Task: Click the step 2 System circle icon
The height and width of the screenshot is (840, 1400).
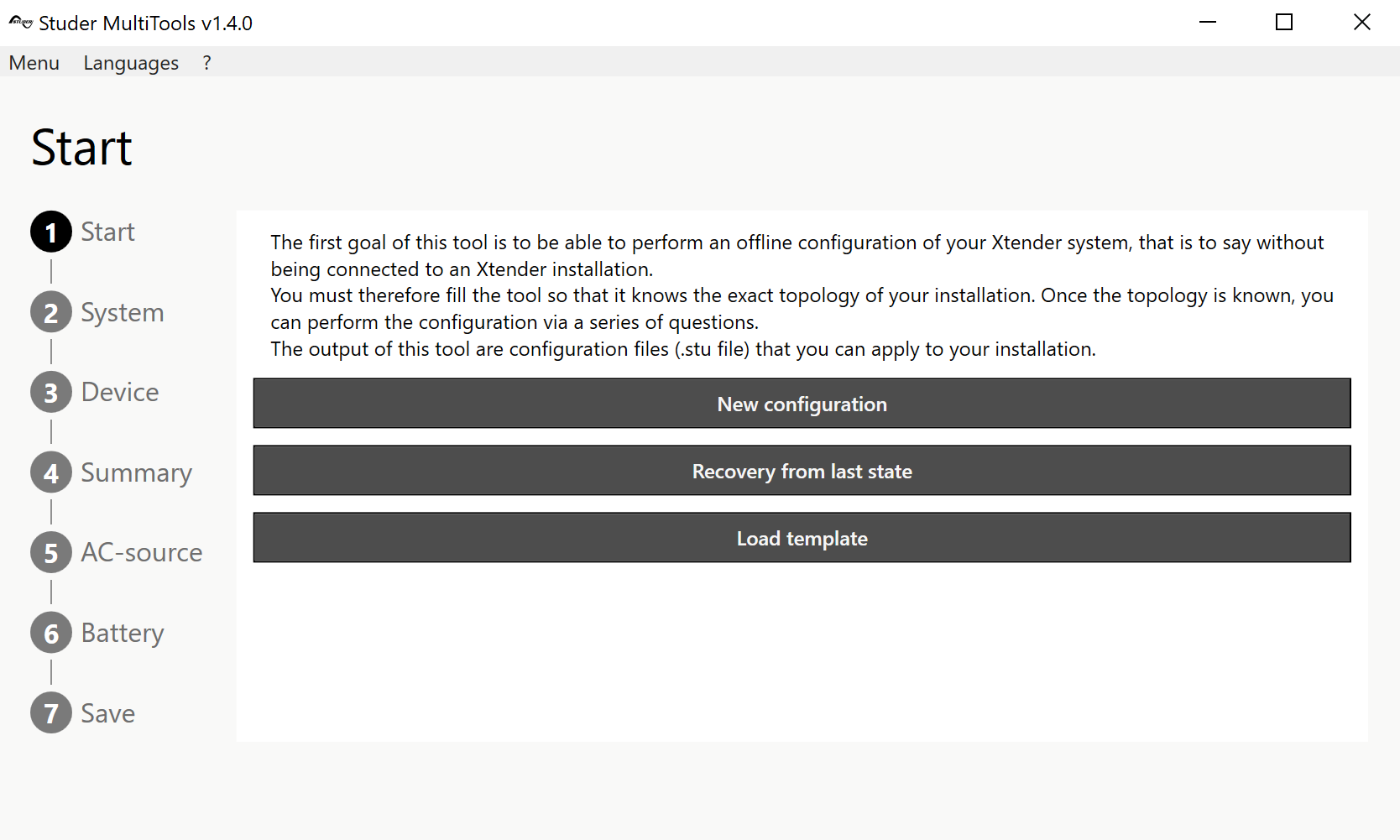Action: [51, 313]
